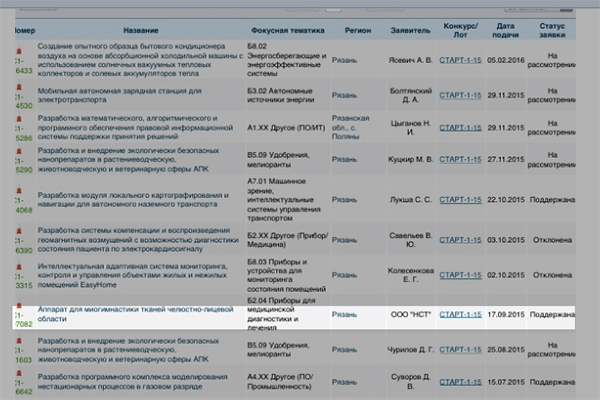Click the СТАРТ-1-15 link in ООО "НСТ" row
The width and height of the screenshot is (600, 400).
click(460, 314)
